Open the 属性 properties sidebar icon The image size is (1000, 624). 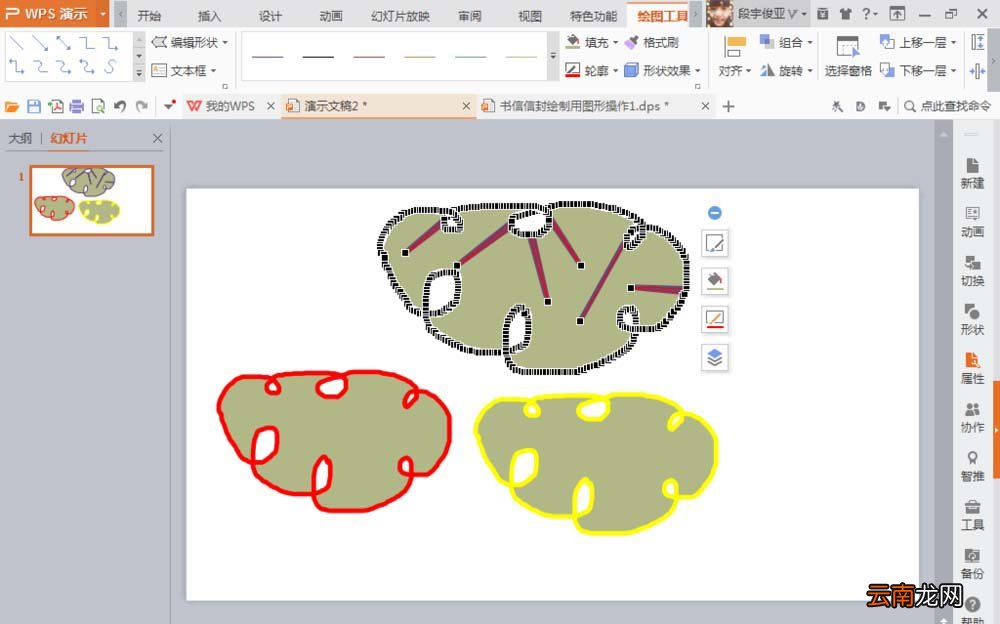[972, 369]
